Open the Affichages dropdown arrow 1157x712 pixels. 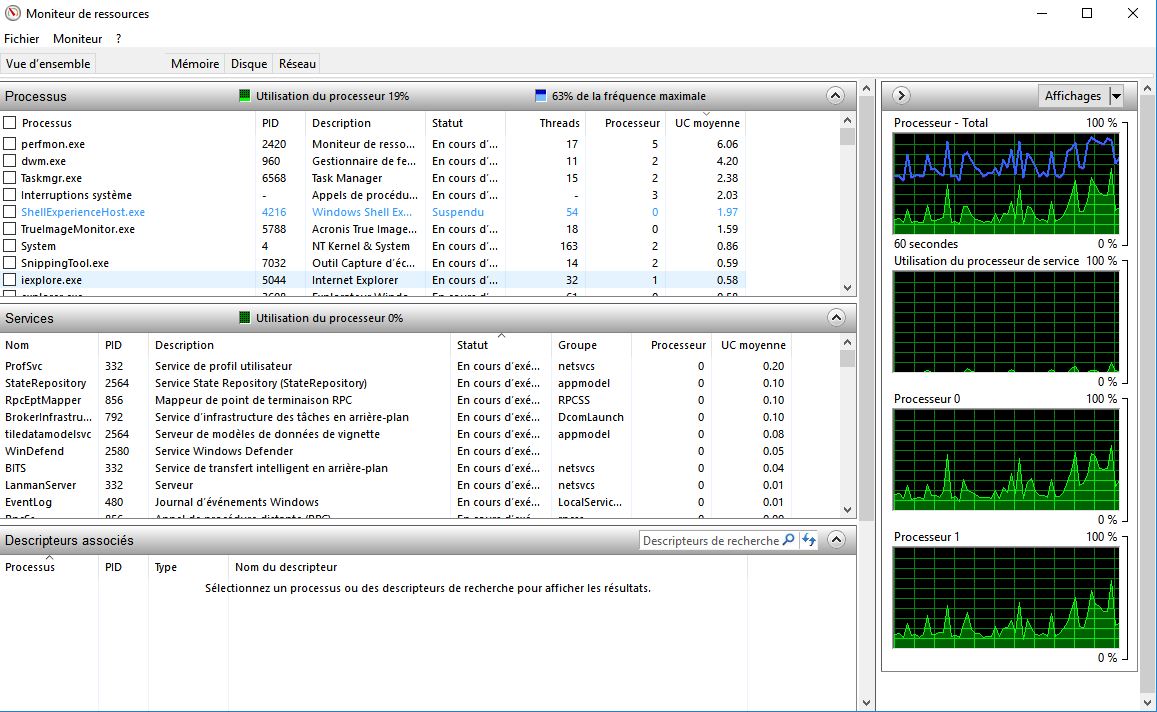pos(1116,96)
